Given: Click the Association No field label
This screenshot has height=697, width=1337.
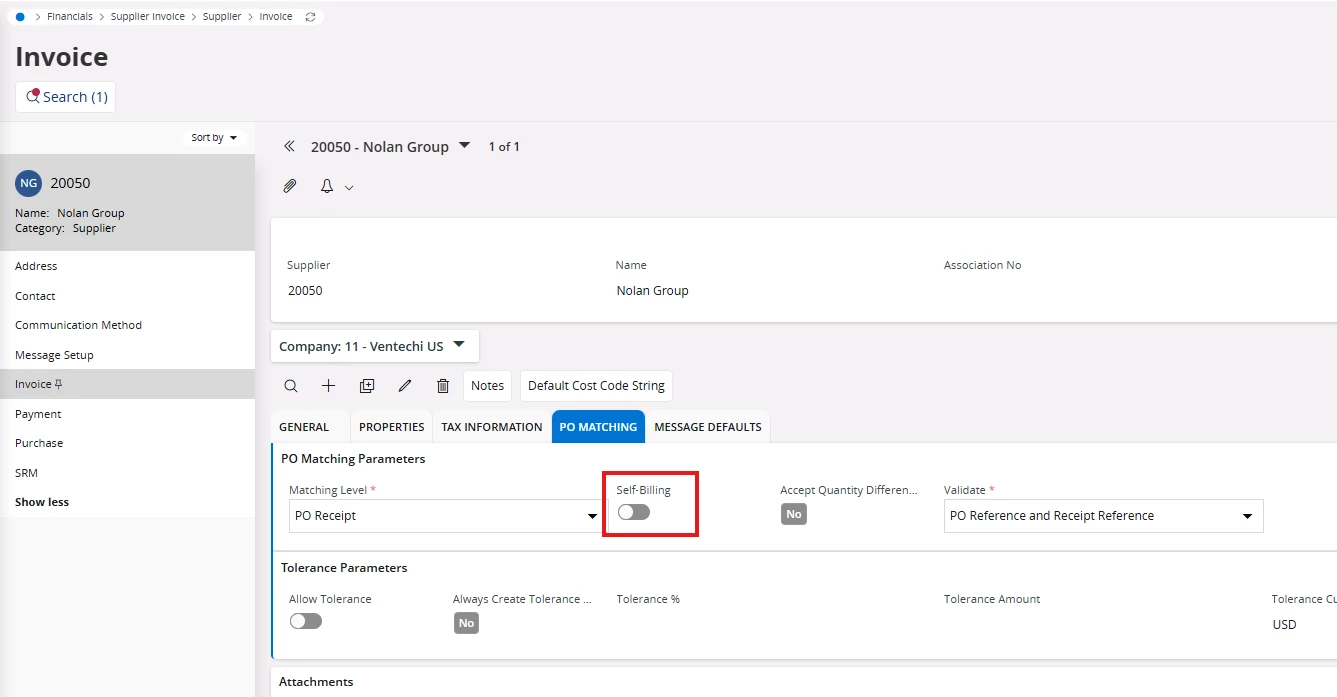Looking at the screenshot, I should click(x=983, y=265).
